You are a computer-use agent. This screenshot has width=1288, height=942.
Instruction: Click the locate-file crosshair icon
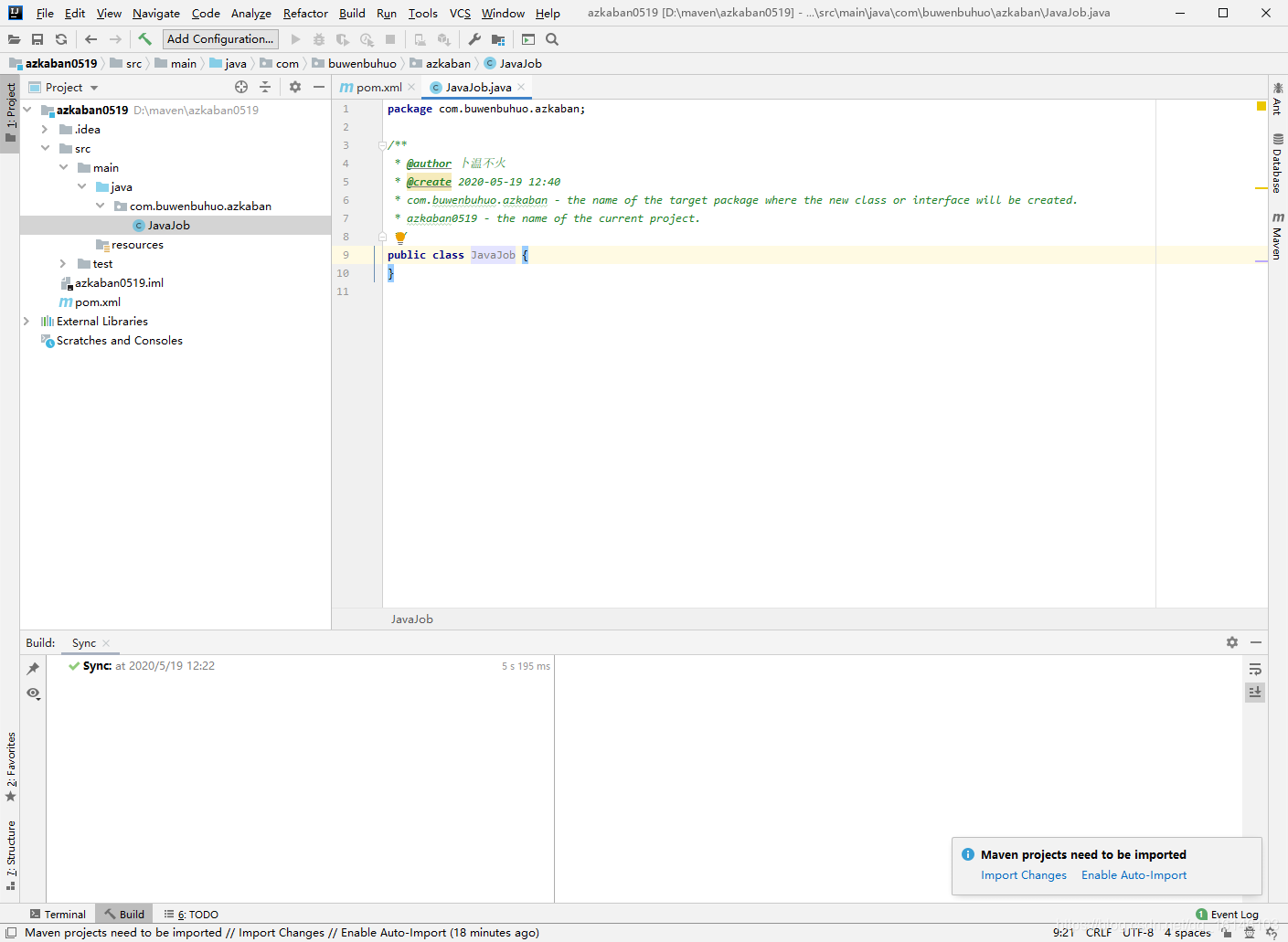(x=241, y=87)
